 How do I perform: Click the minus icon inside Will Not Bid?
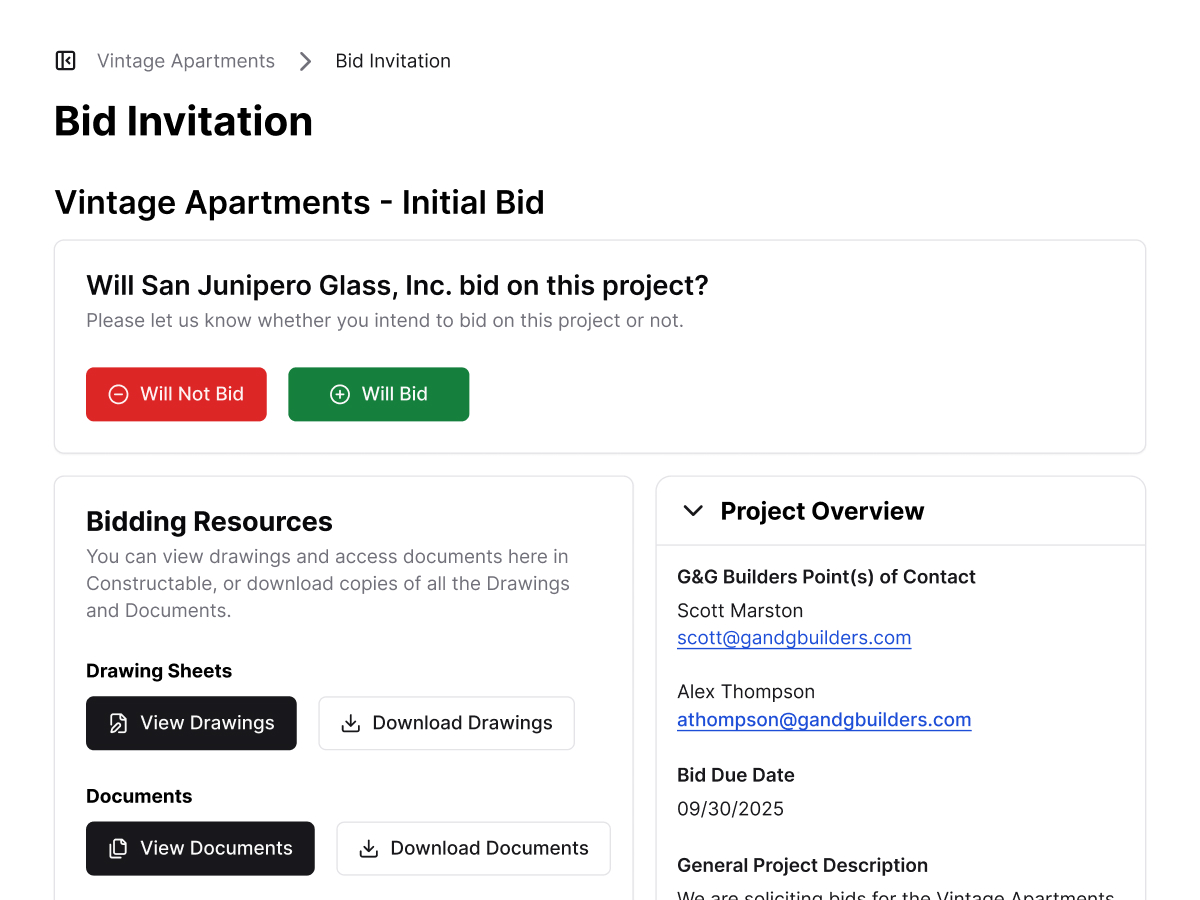[117, 394]
